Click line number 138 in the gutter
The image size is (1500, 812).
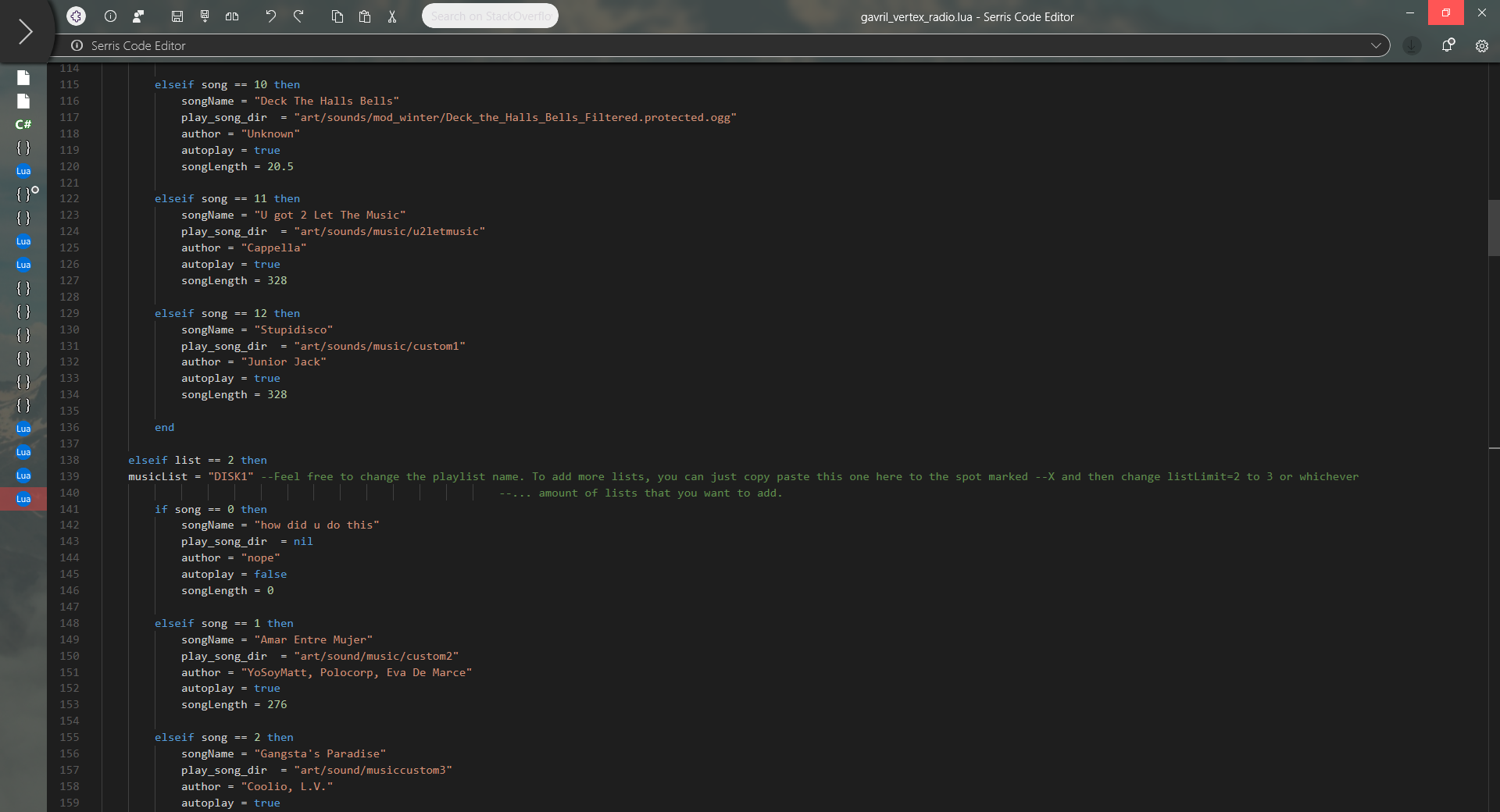70,460
